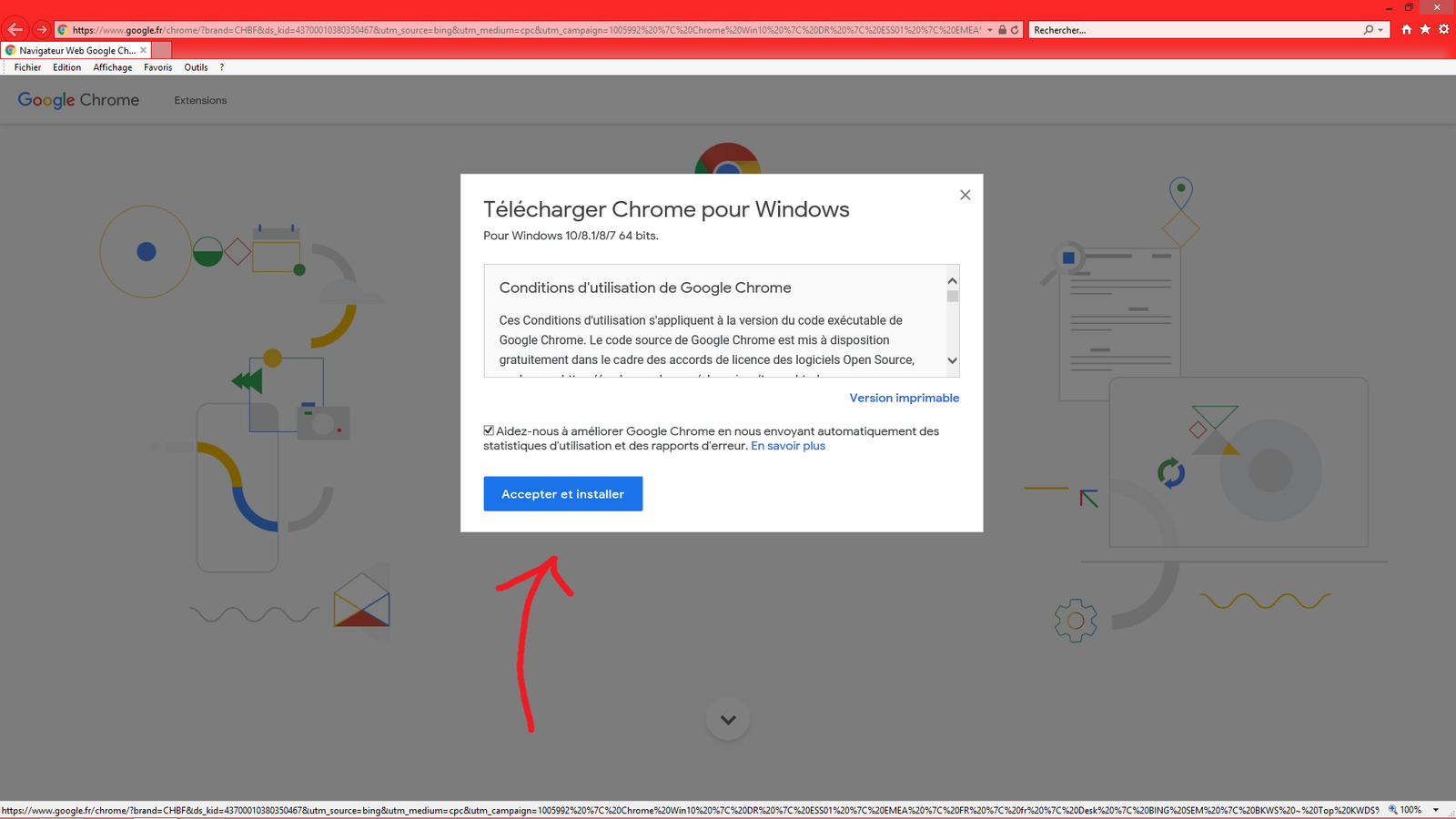Click the terms scrollbar down arrow

(x=952, y=360)
